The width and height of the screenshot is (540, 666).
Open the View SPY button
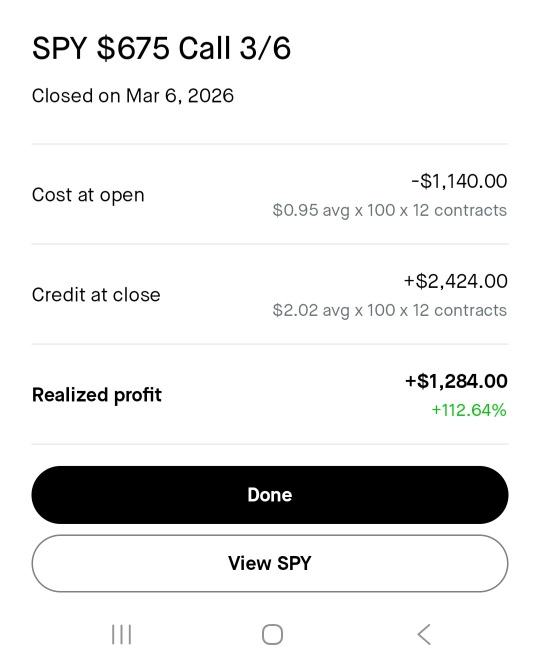click(x=270, y=563)
